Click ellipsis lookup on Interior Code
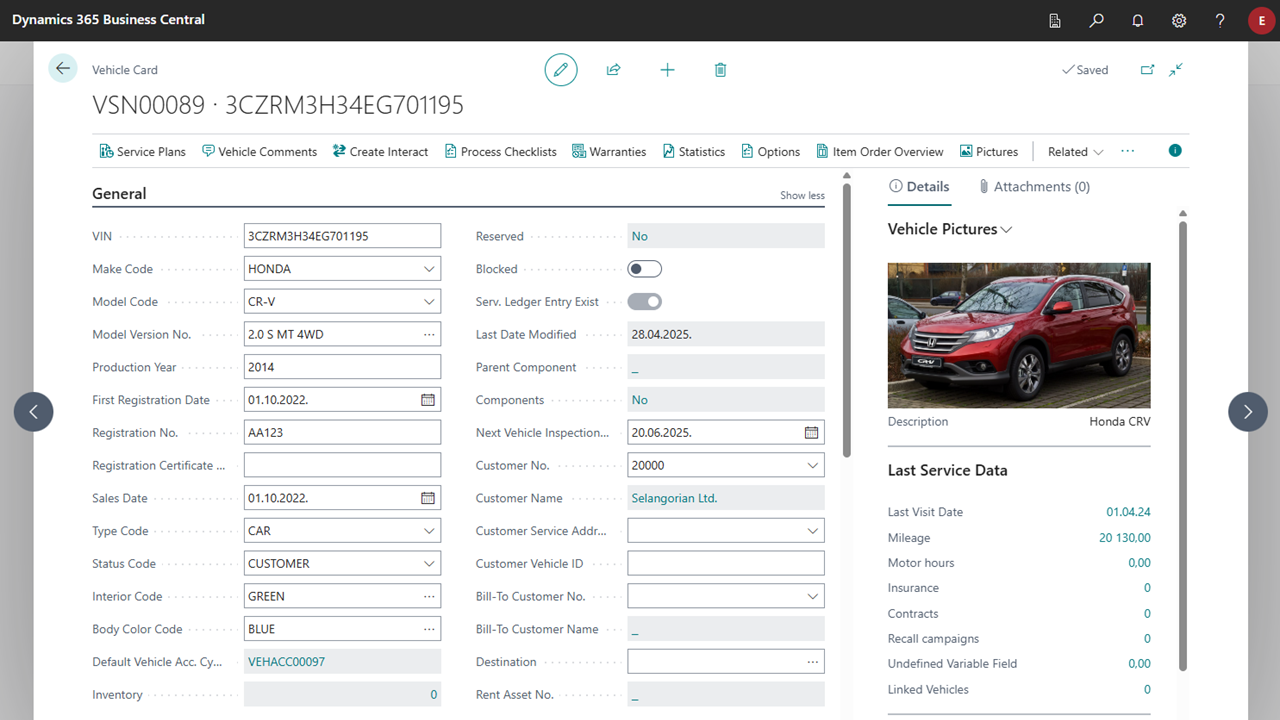The width and height of the screenshot is (1280, 720). (x=429, y=596)
